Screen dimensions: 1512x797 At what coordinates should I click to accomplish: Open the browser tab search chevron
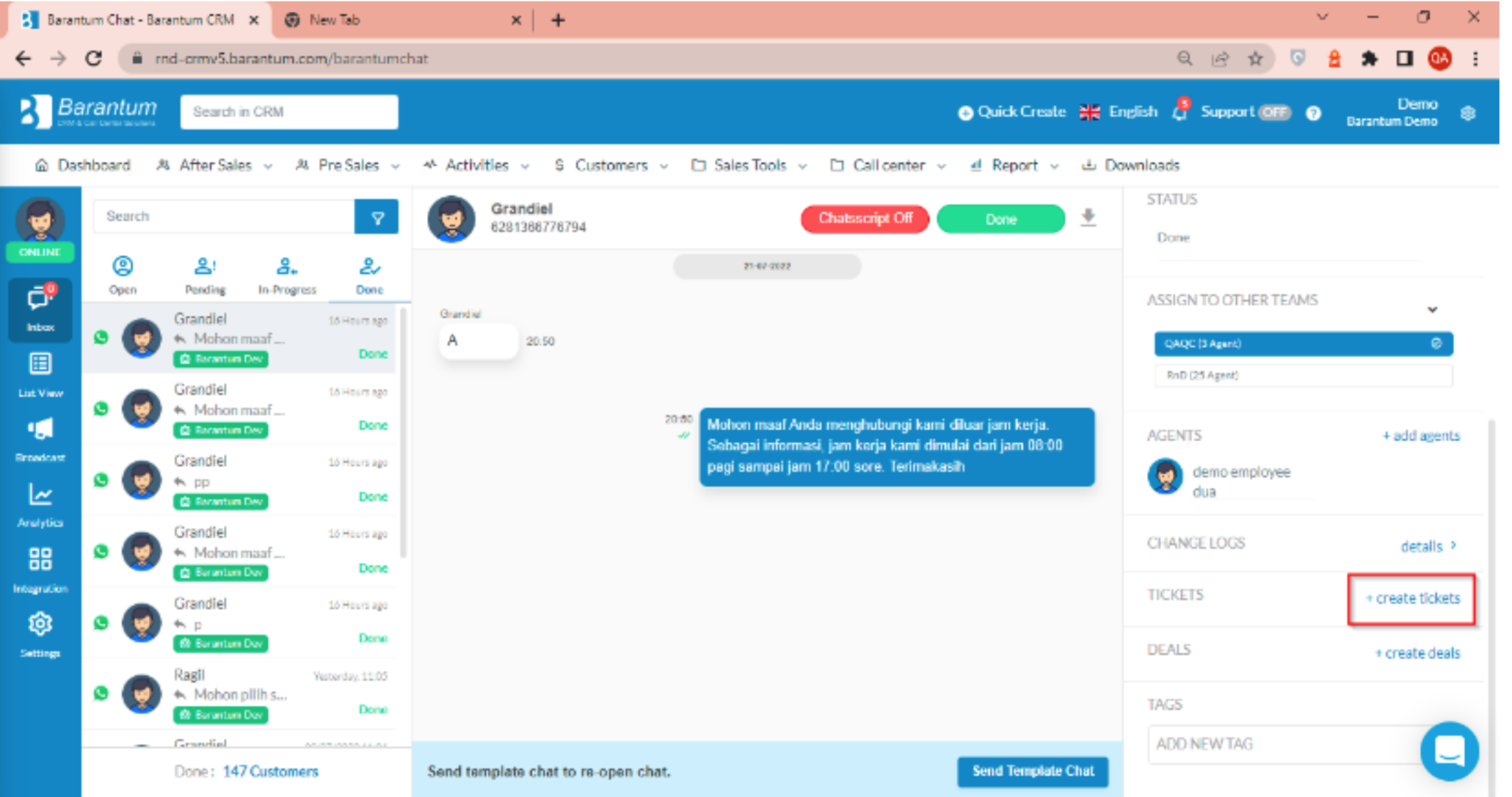(1322, 18)
